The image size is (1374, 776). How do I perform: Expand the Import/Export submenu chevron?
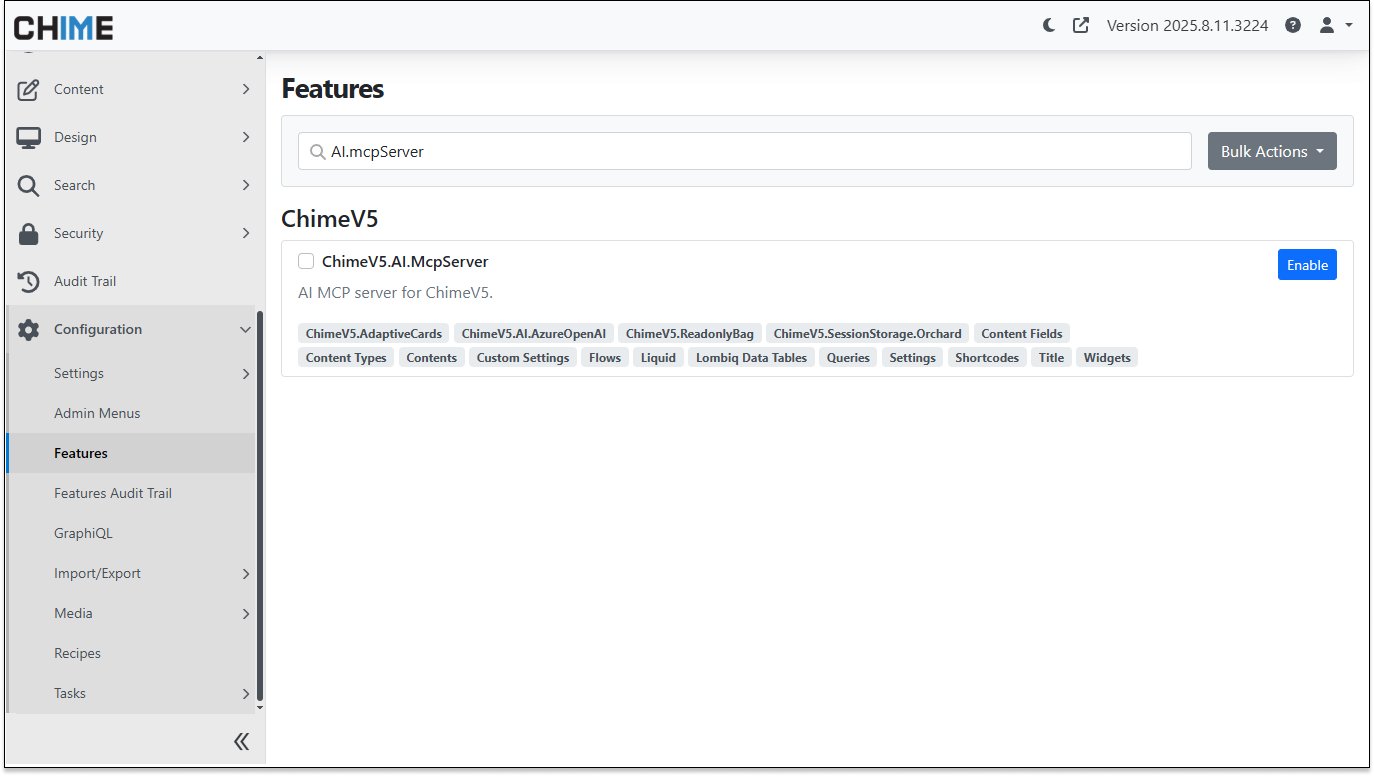[x=246, y=573]
